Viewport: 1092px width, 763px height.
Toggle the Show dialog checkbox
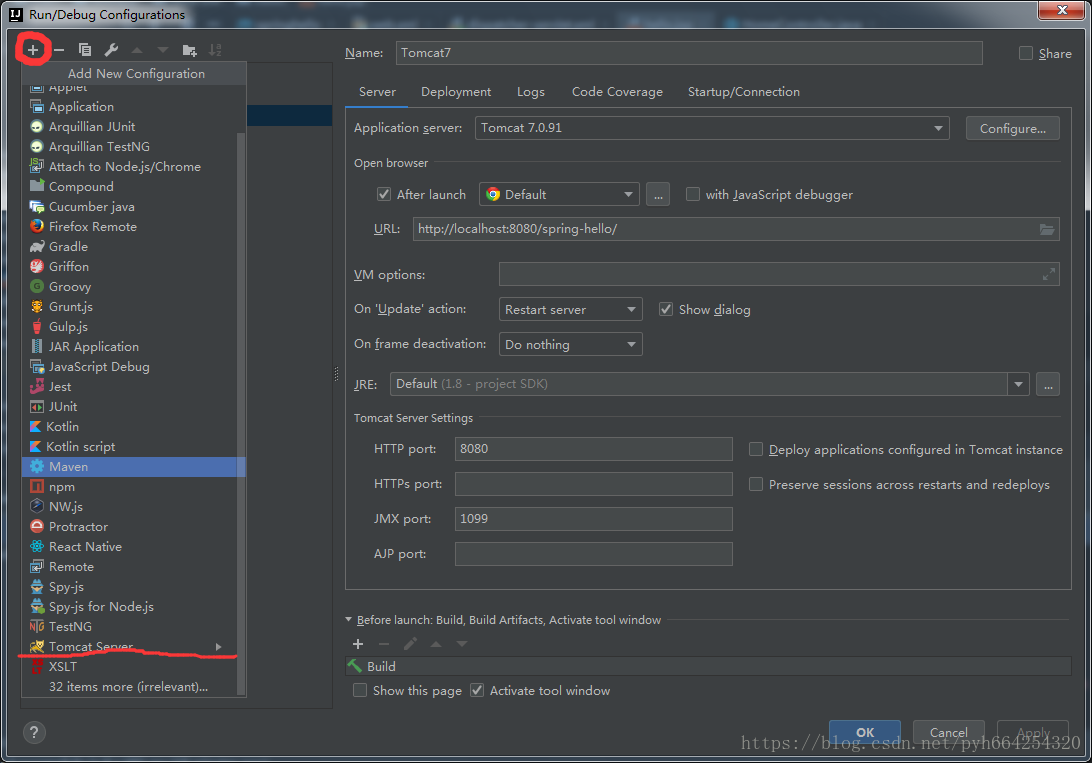[666, 309]
